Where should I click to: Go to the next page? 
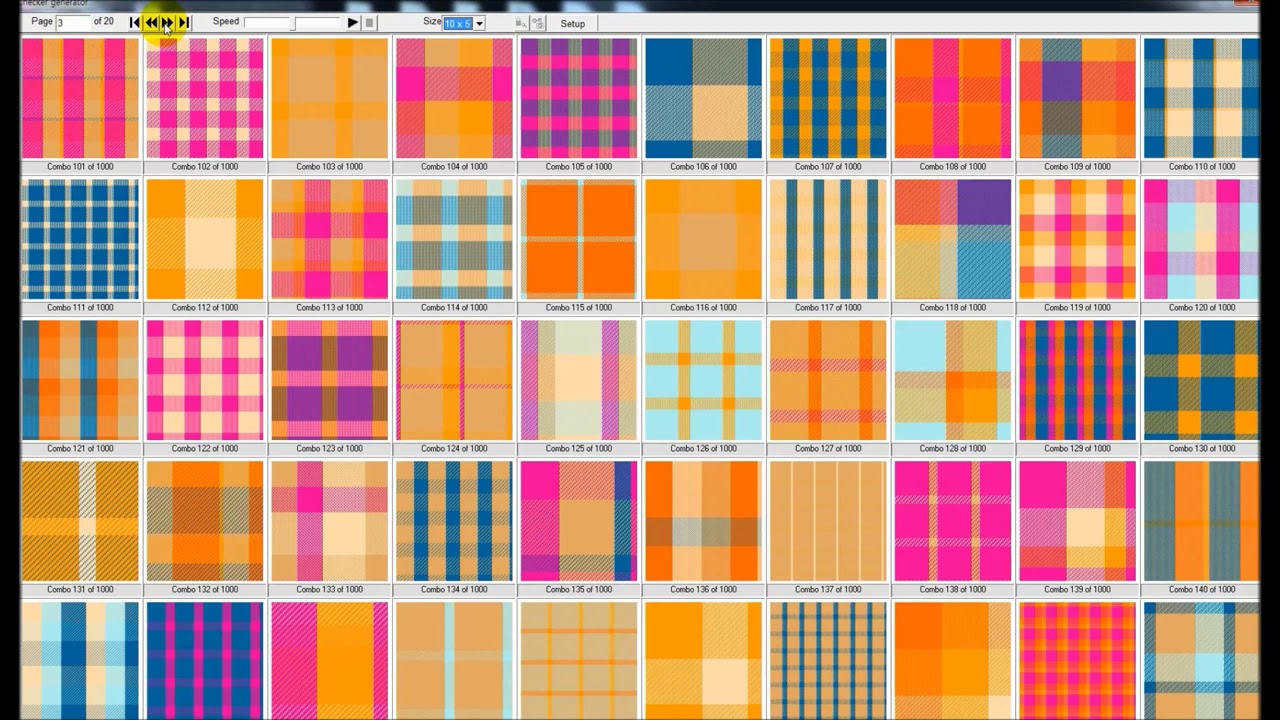(x=167, y=22)
